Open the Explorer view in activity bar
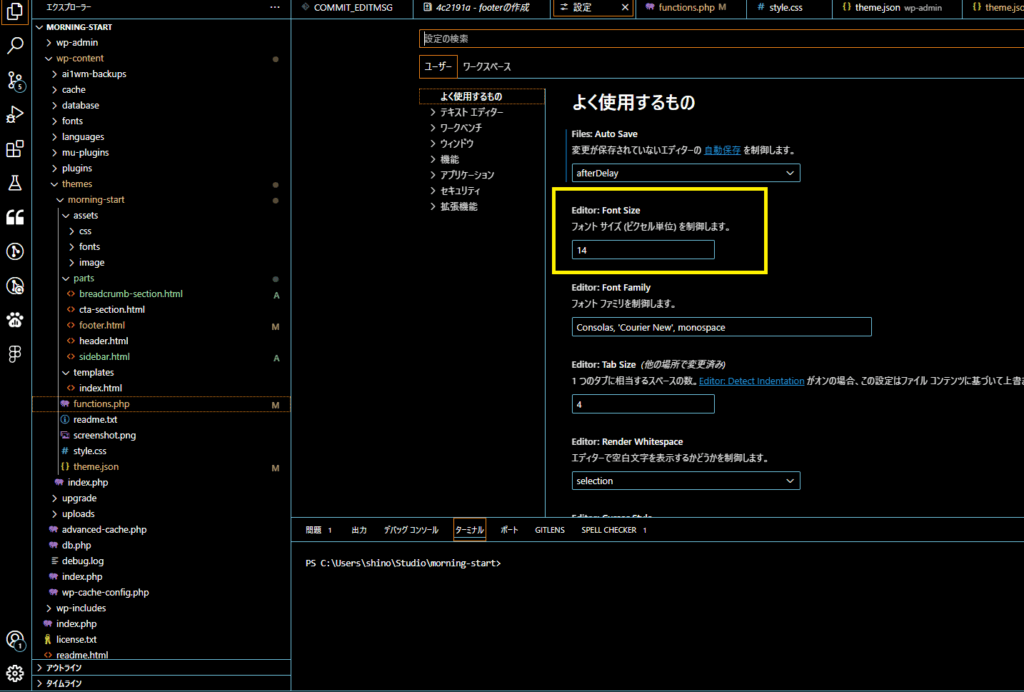1024x692 pixels. (x=15, y=12)
